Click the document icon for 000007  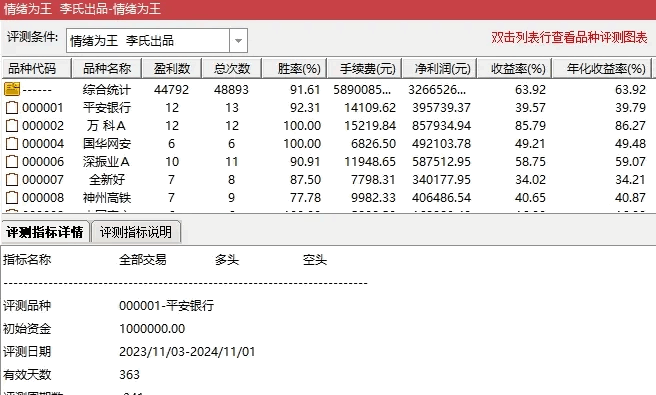[12, 180]
